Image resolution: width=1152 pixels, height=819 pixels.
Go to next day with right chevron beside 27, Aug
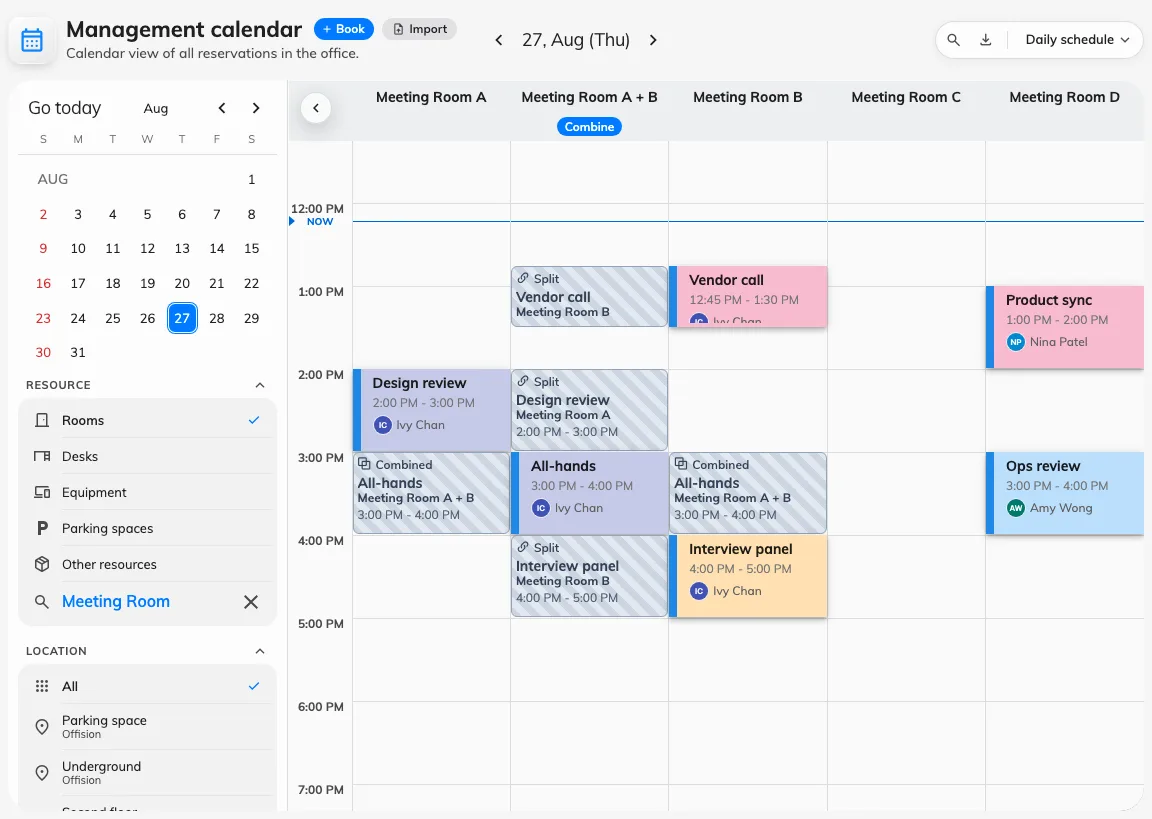653,40
